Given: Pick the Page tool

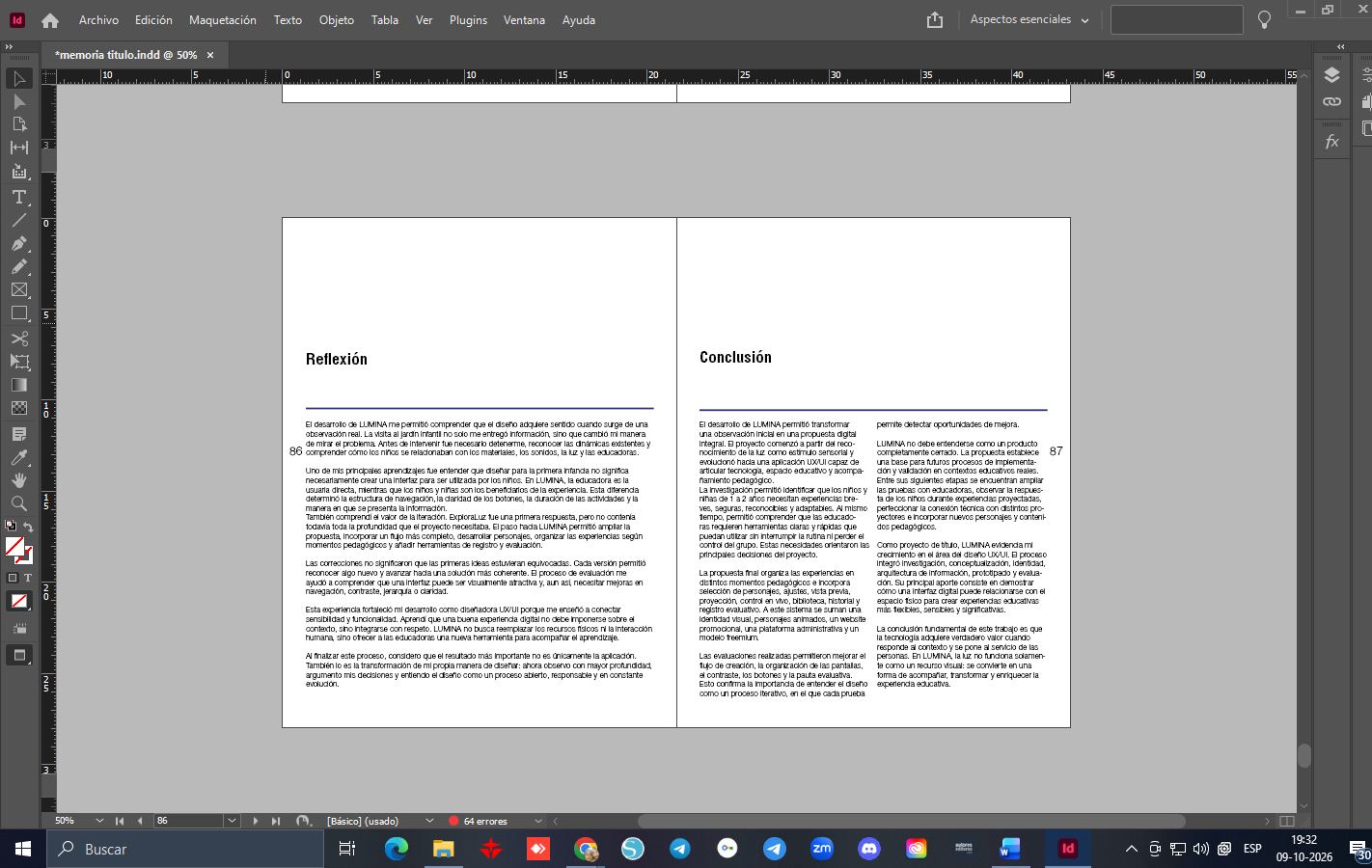Looking at the screenshot, I should [19, 124].
